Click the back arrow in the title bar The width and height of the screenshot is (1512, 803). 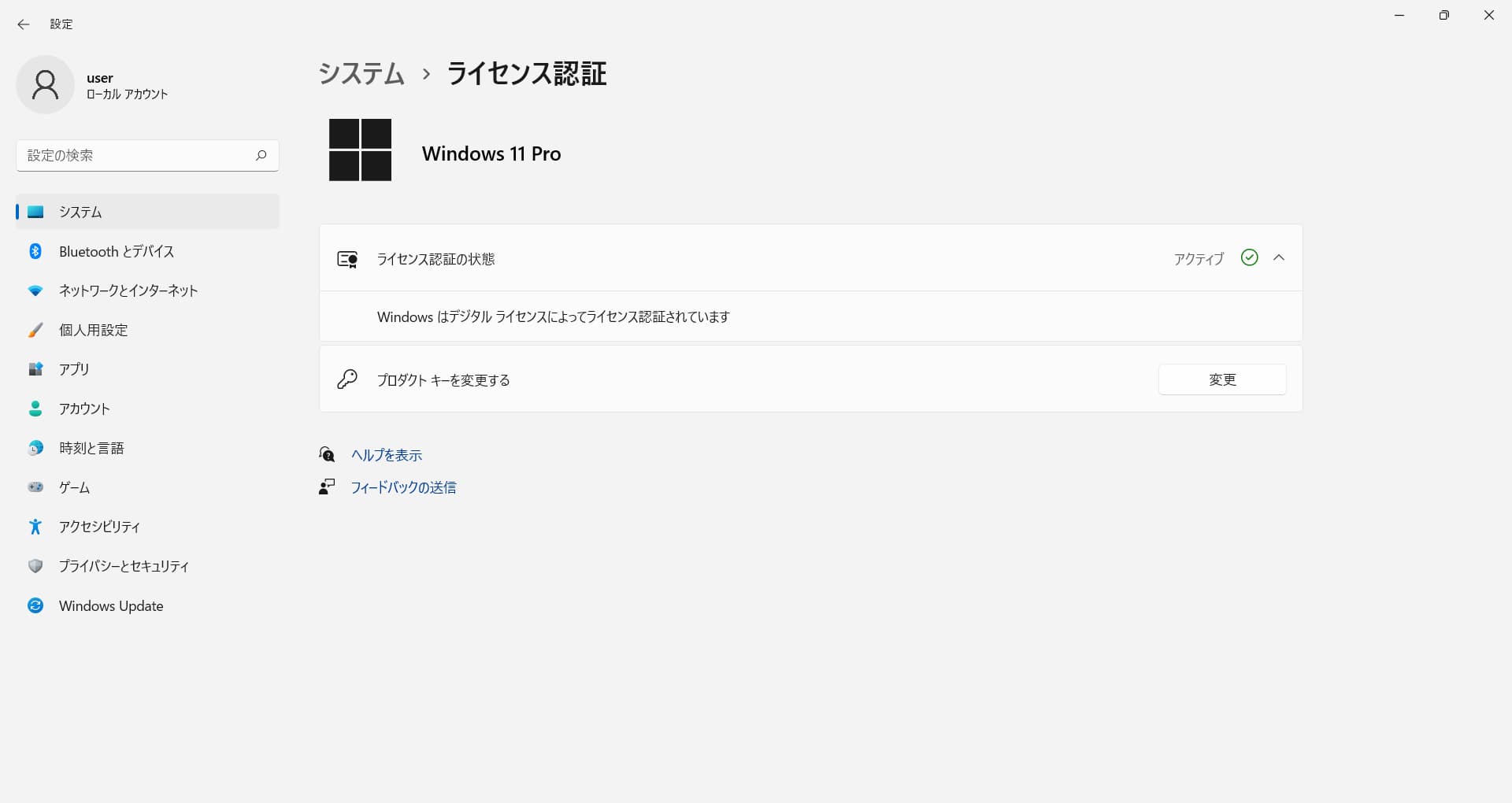pos(24,24)
